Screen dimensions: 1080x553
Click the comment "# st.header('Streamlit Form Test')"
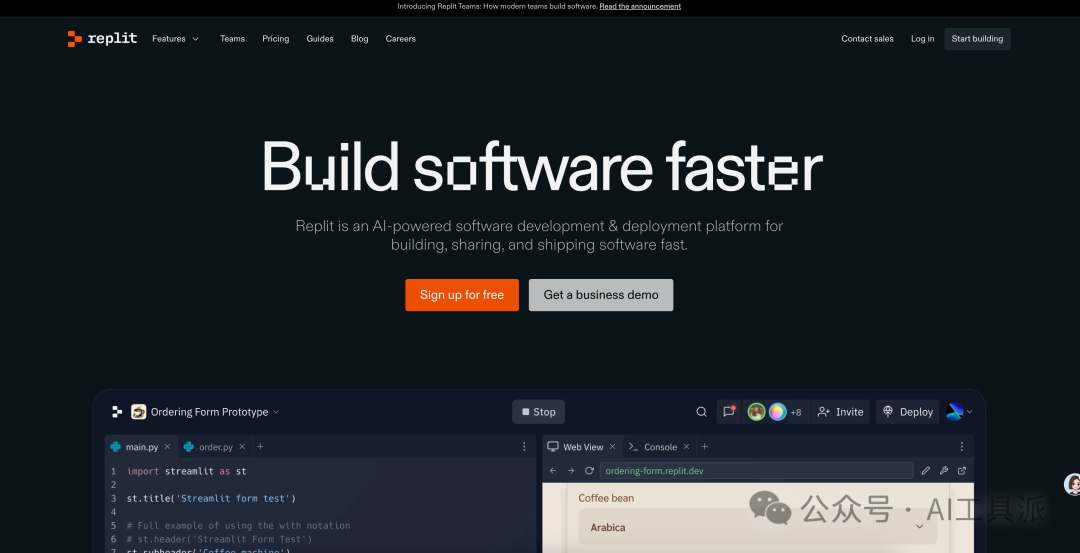tap(219, 539)
